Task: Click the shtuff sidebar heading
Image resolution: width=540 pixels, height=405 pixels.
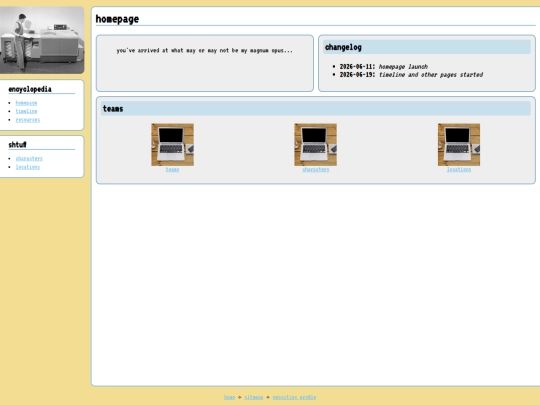Action: 17,145
